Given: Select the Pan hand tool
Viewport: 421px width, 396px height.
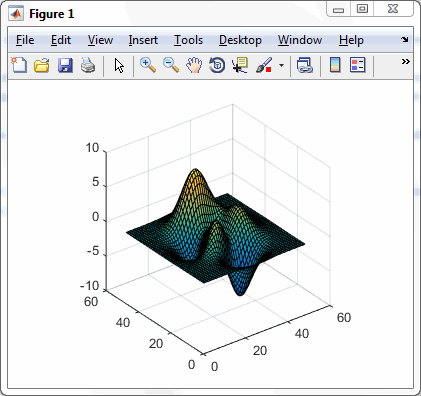Looking at the screenshot, I should pos(194,65).
